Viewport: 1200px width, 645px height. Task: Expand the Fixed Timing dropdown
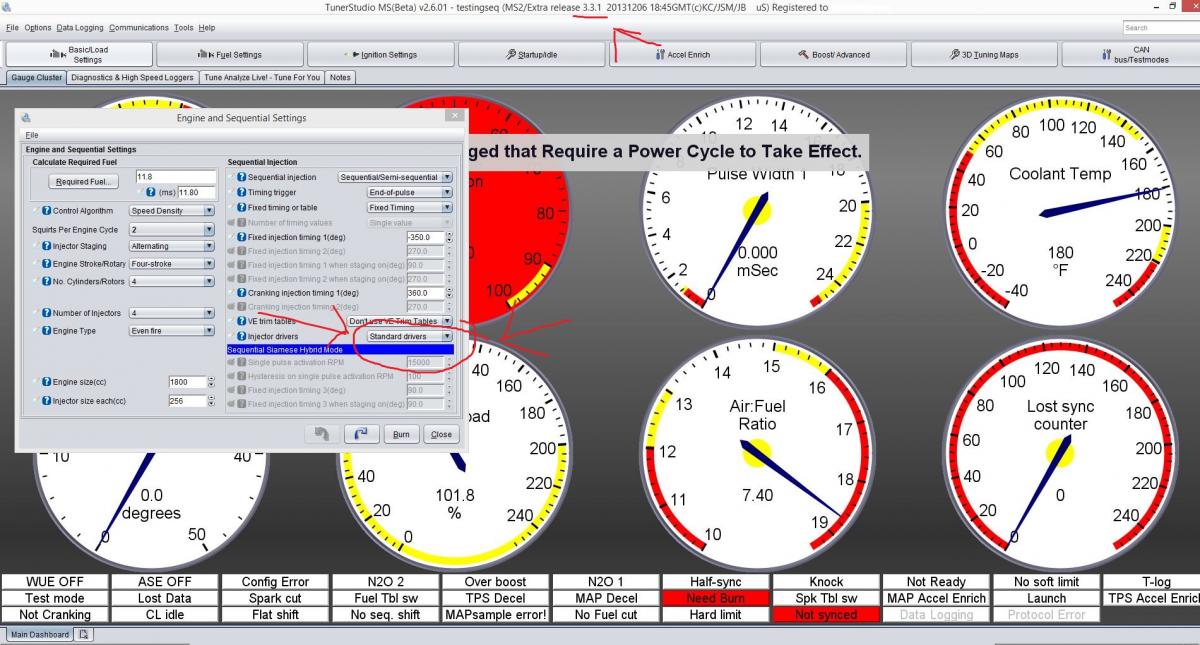446,208
